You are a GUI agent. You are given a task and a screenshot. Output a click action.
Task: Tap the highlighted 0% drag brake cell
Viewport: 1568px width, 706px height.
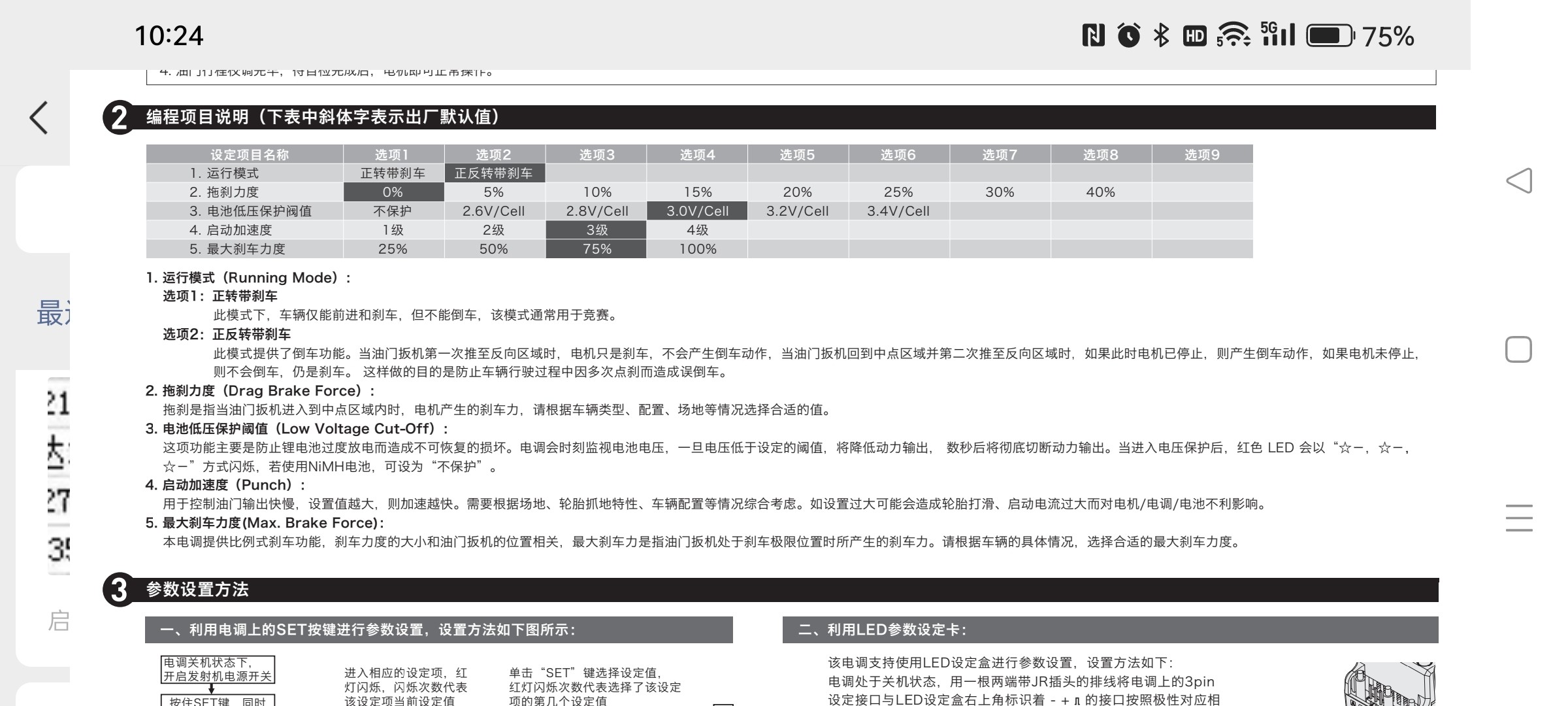tap(394, 192)
